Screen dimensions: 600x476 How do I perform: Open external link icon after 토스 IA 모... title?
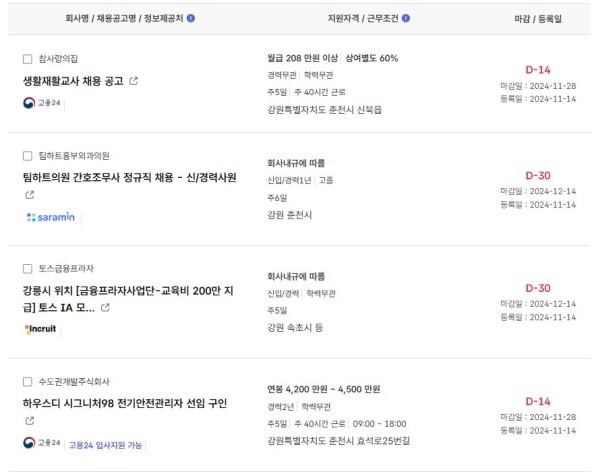pos(105,307)
